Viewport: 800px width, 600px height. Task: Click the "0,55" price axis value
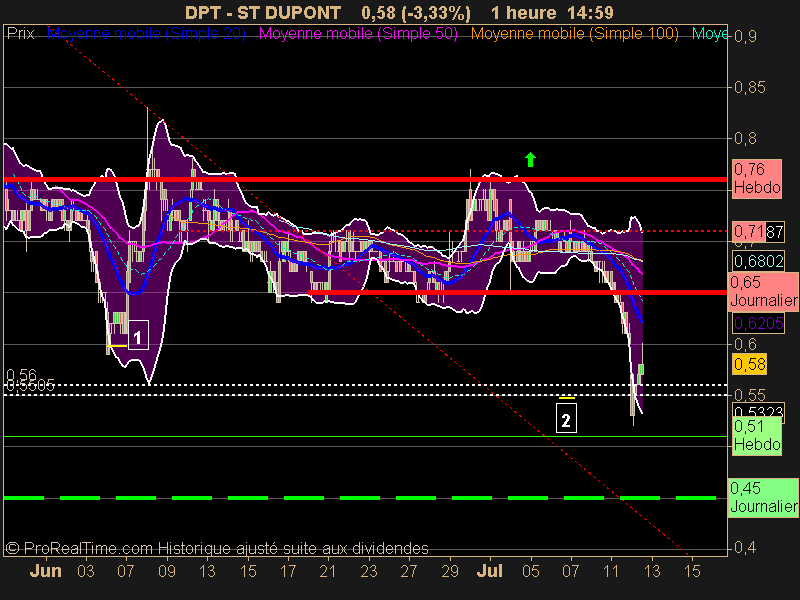(x=749, y=395)
